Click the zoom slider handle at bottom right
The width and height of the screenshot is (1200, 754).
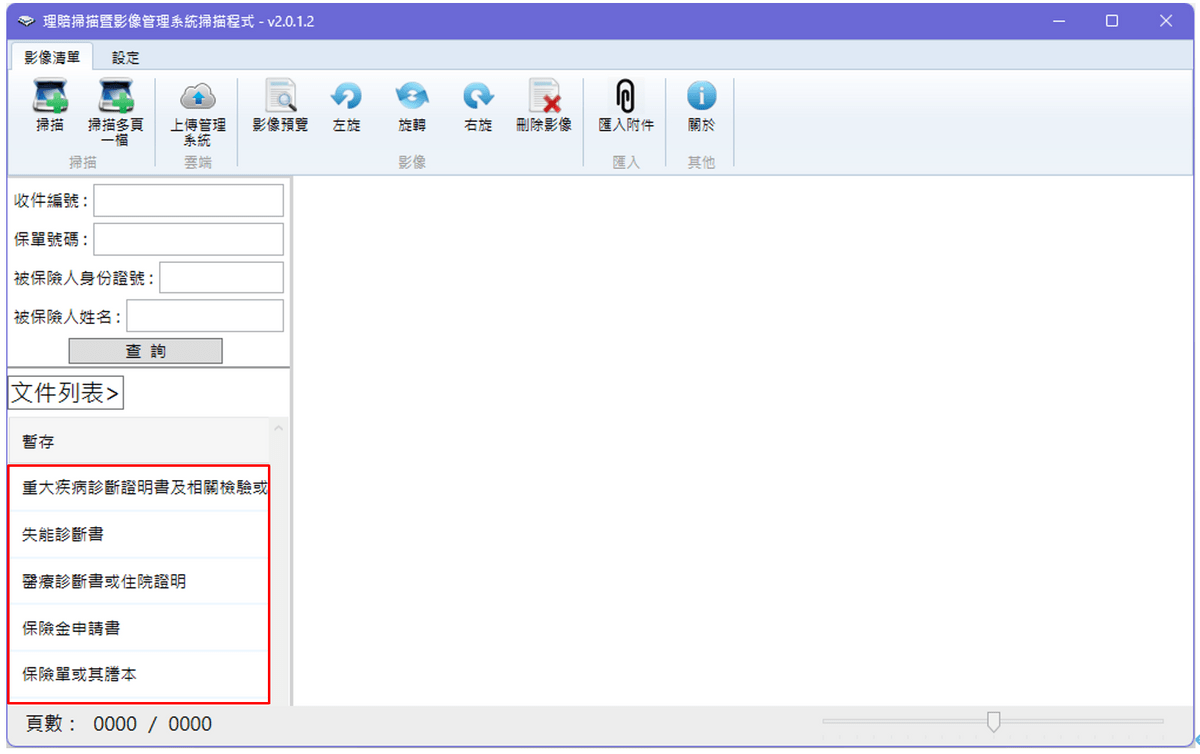coord(993,721)
